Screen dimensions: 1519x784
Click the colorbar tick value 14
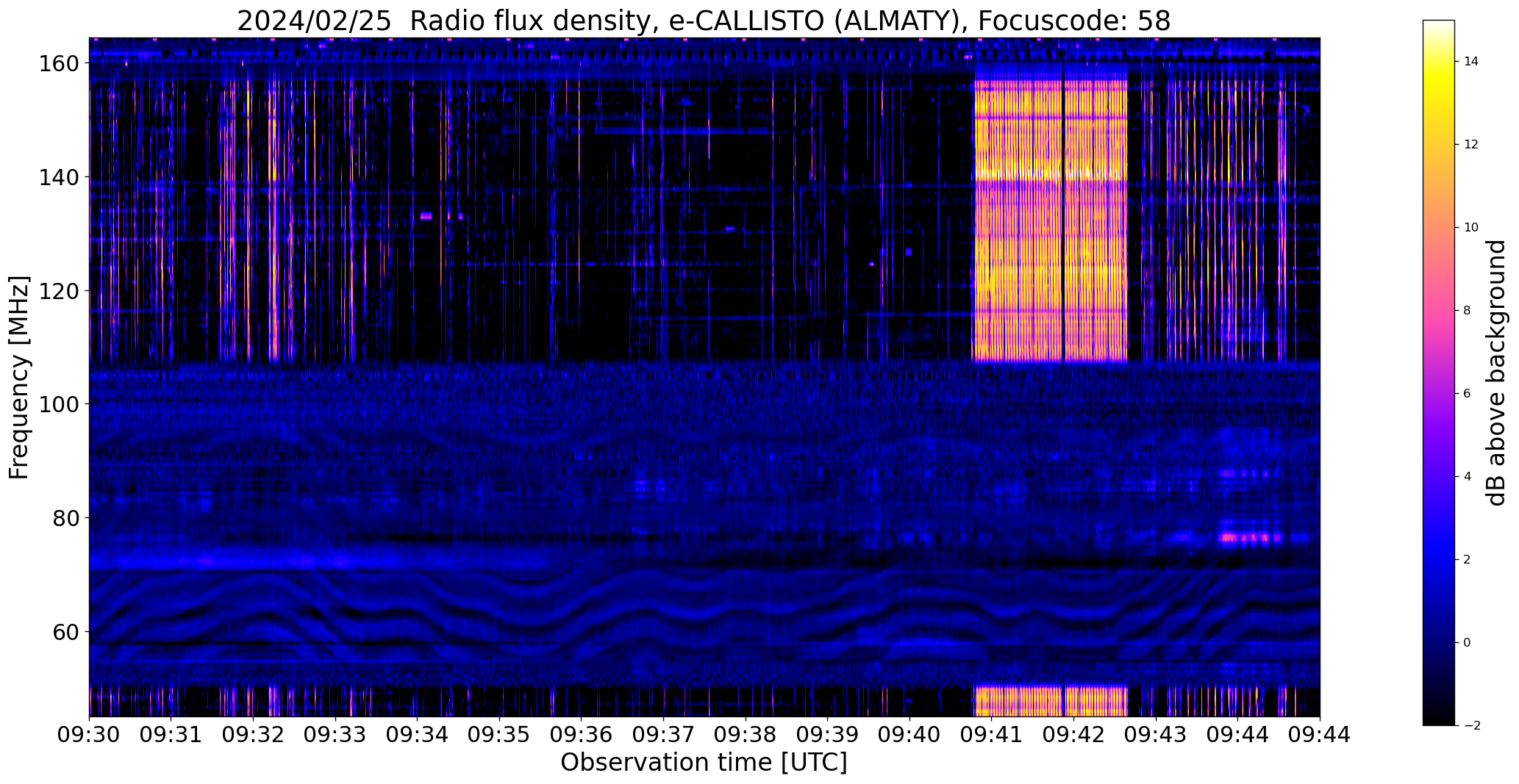click(1471, 62)
